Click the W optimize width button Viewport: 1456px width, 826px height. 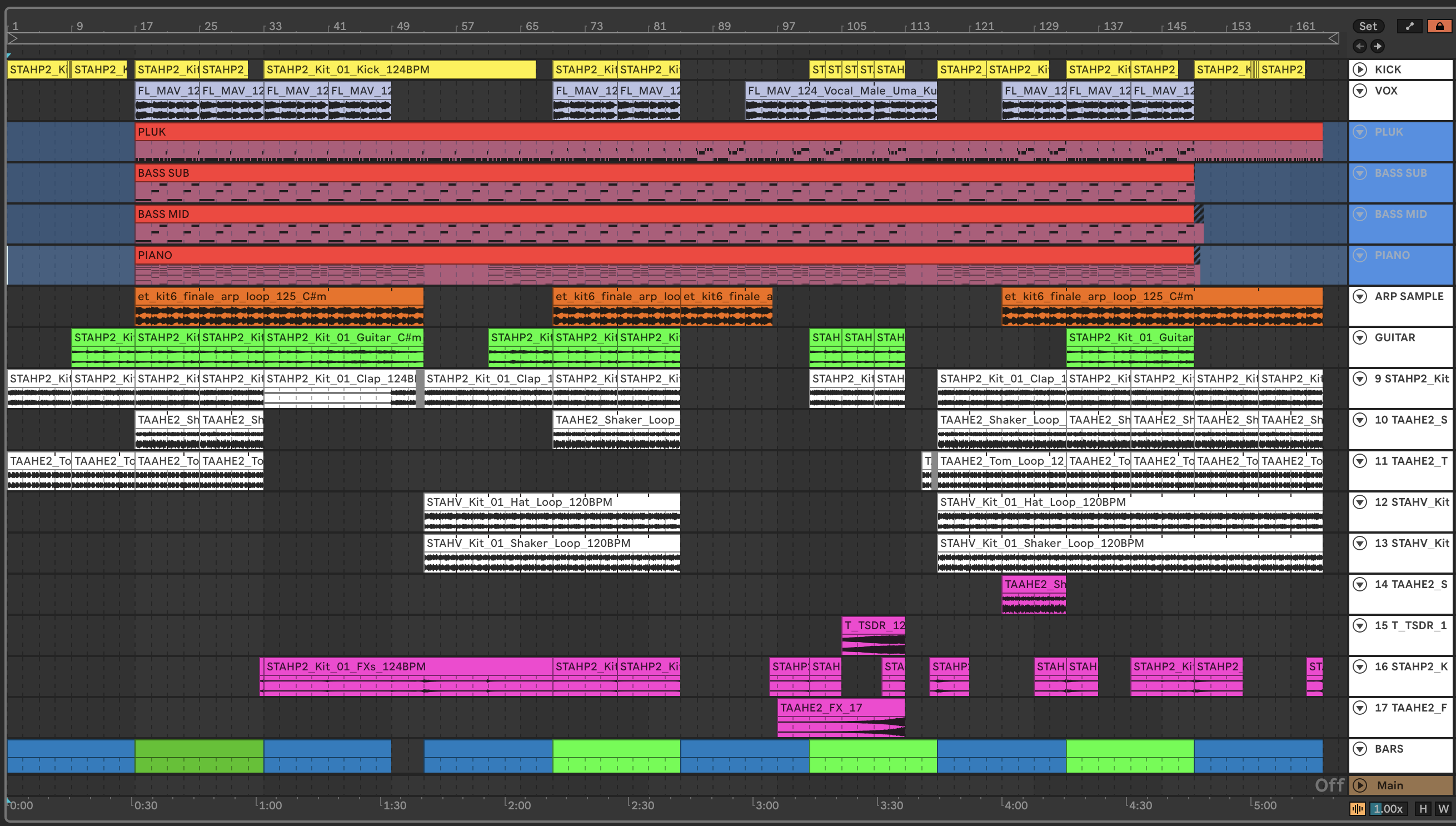point(1443,808)
